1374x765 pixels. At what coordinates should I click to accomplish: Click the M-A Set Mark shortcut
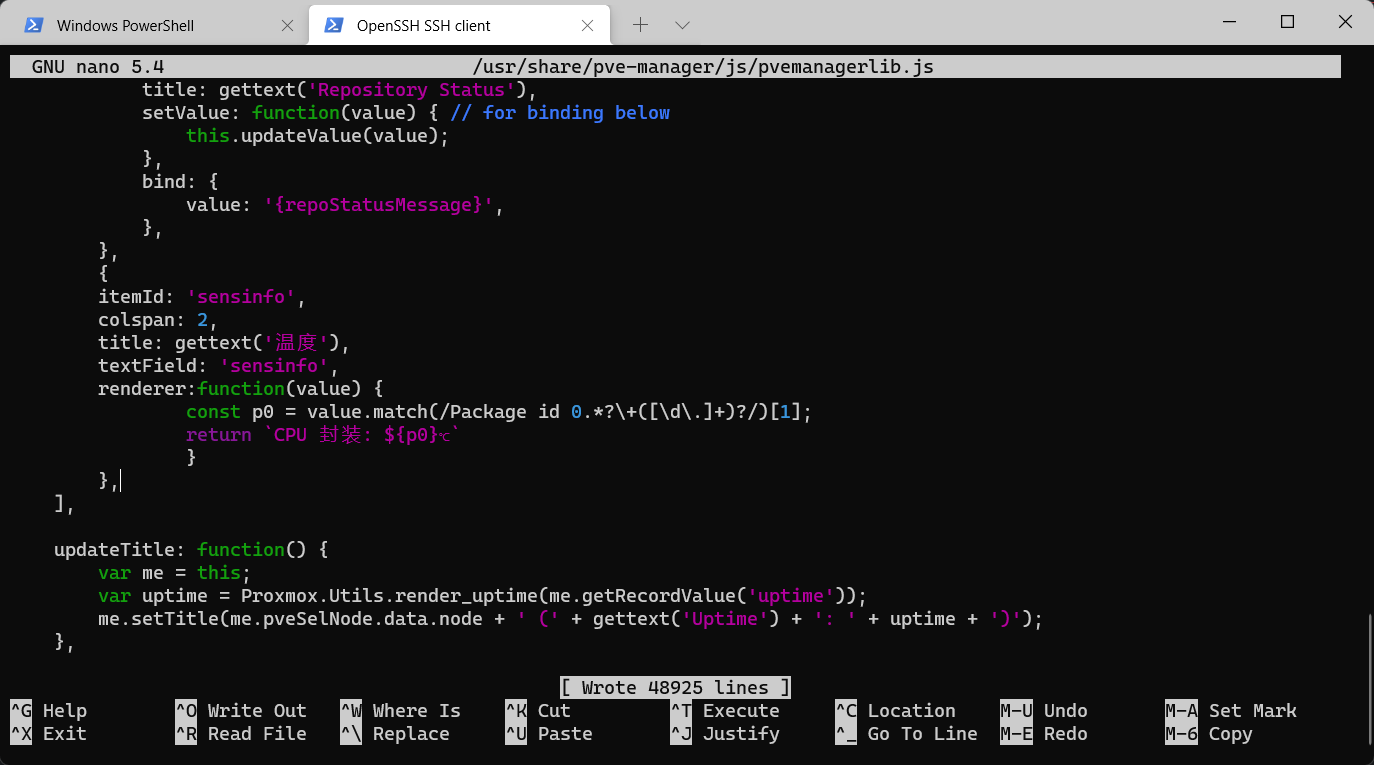click(x=1231, y=711)
